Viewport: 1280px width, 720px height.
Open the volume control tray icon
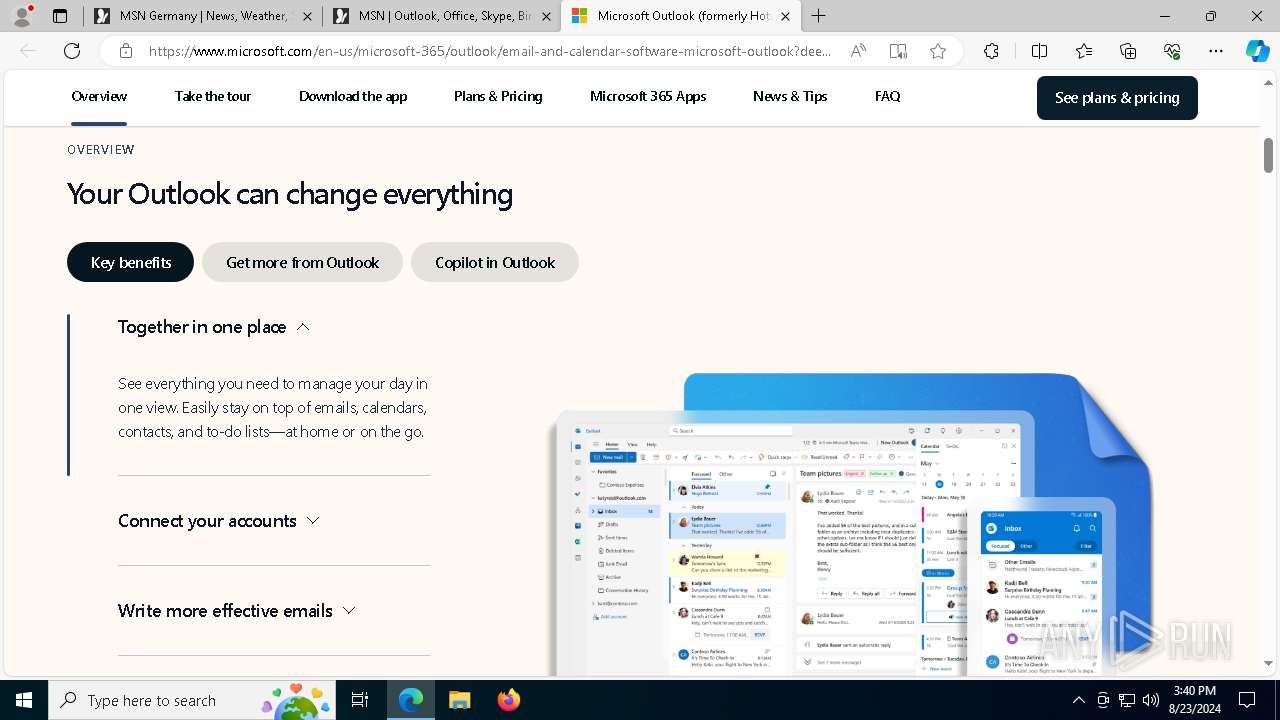pos(1151,700)
